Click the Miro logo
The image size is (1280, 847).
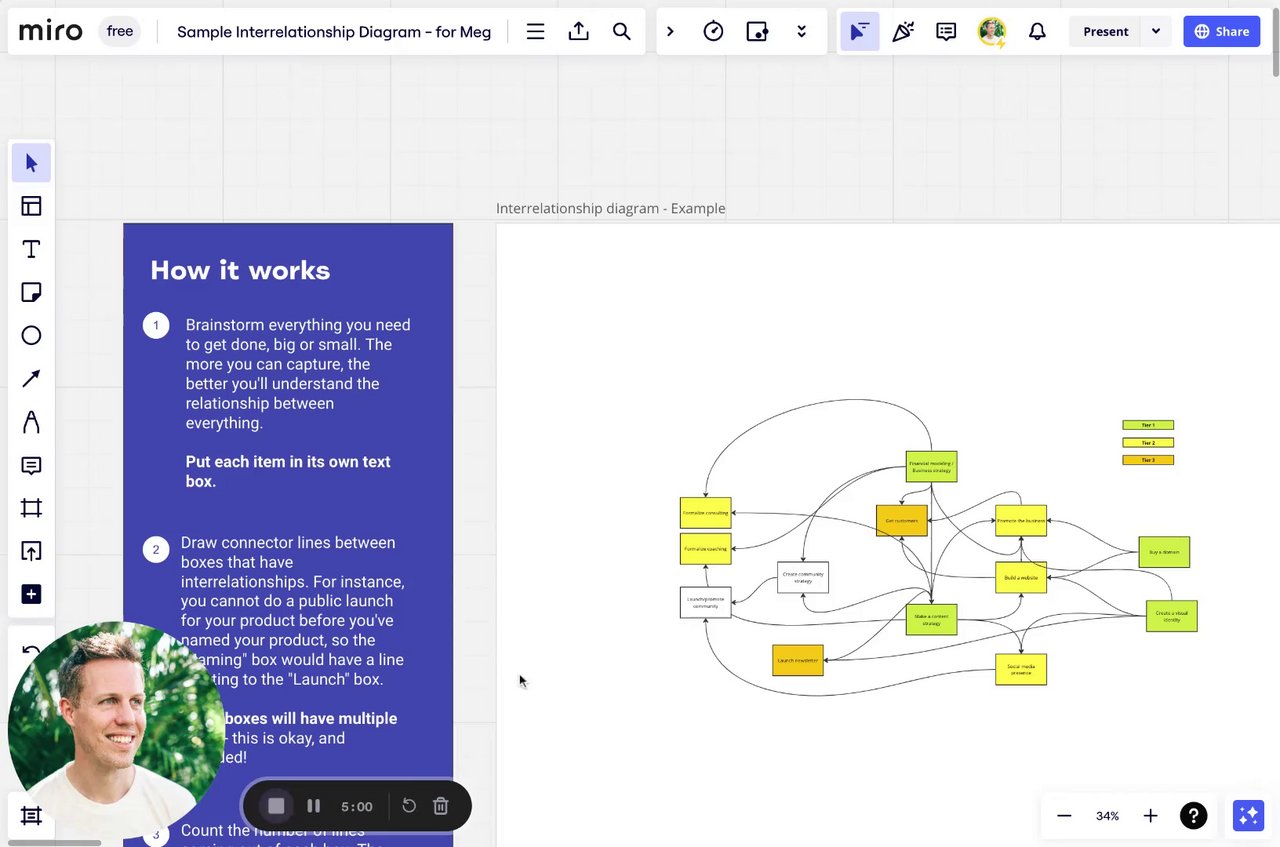pyautogui.click(x=51, y=32)
